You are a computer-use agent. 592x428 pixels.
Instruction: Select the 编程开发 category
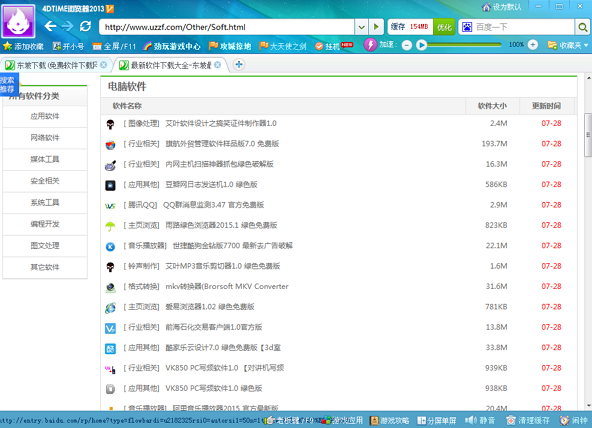(45, 224)
